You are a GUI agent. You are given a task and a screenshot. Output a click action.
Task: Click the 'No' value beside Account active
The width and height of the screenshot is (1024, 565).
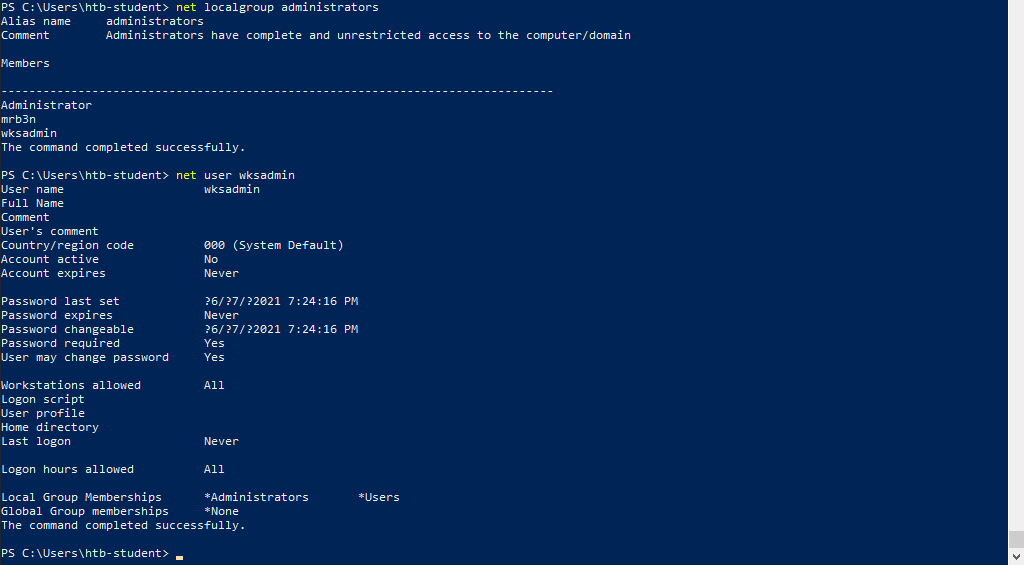pyautogui.click(x=211, y=259)
